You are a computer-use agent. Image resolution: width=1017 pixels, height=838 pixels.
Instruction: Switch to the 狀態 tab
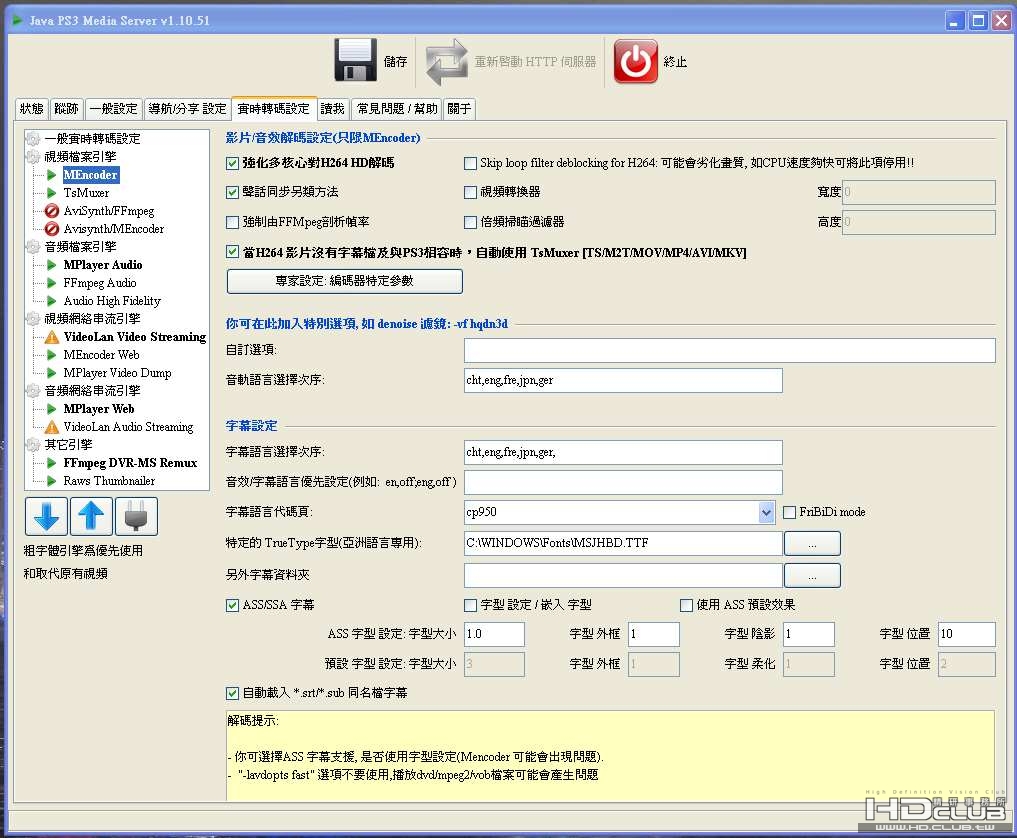31,109
